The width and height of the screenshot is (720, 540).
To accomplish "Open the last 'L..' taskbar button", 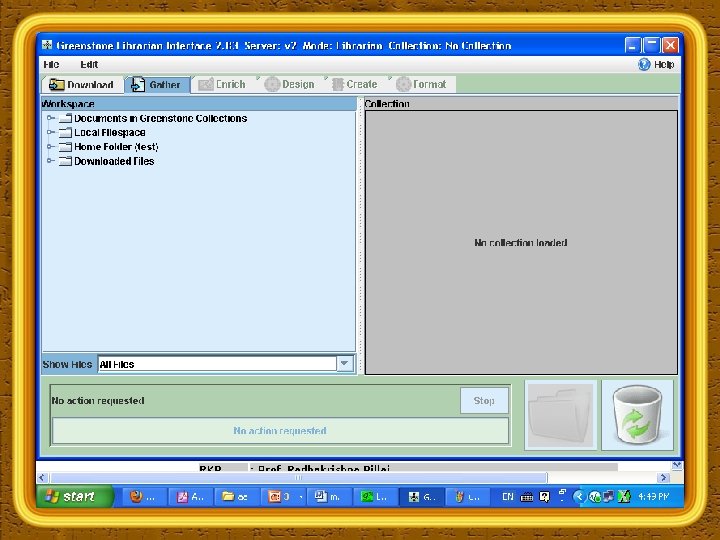I will [467, 497].
